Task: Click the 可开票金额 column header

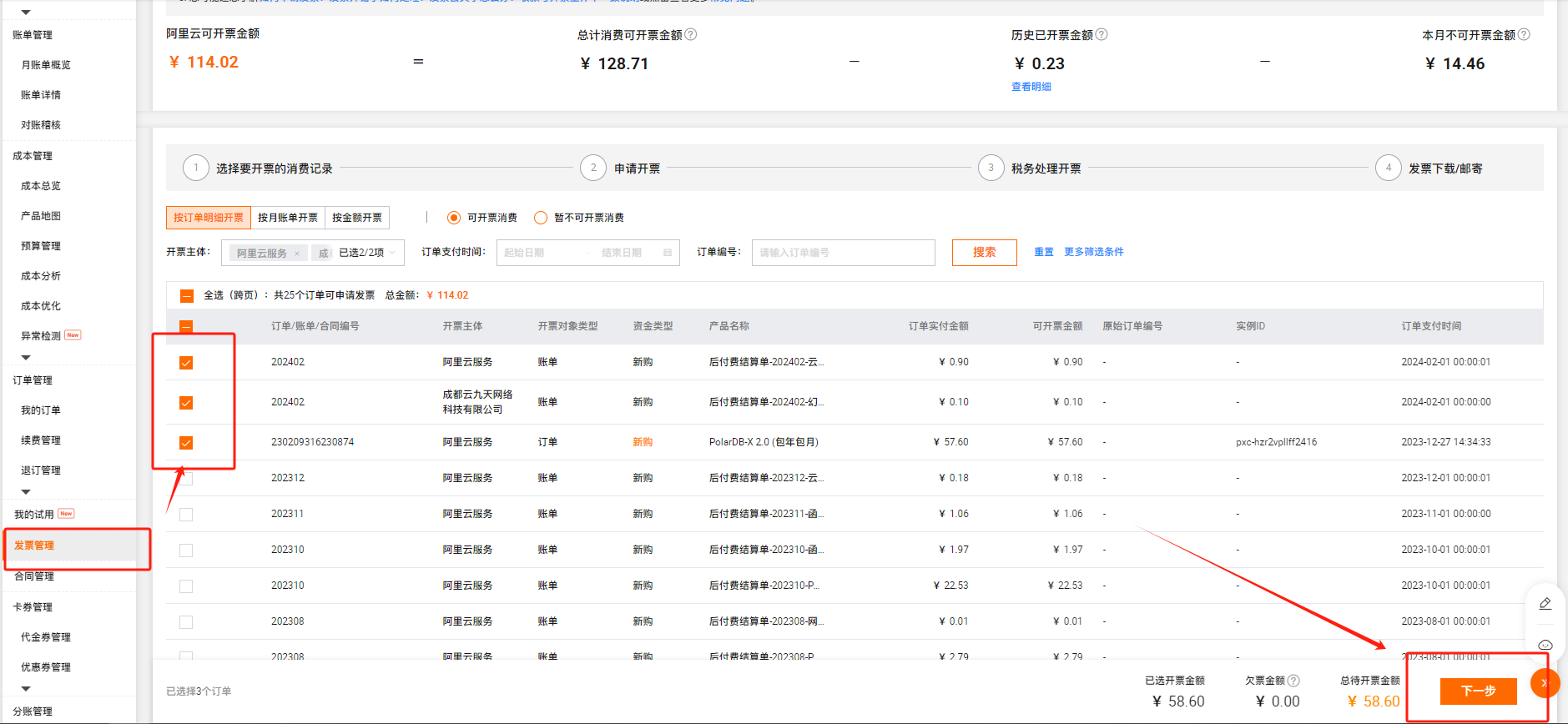Action: pos(1057,326)
